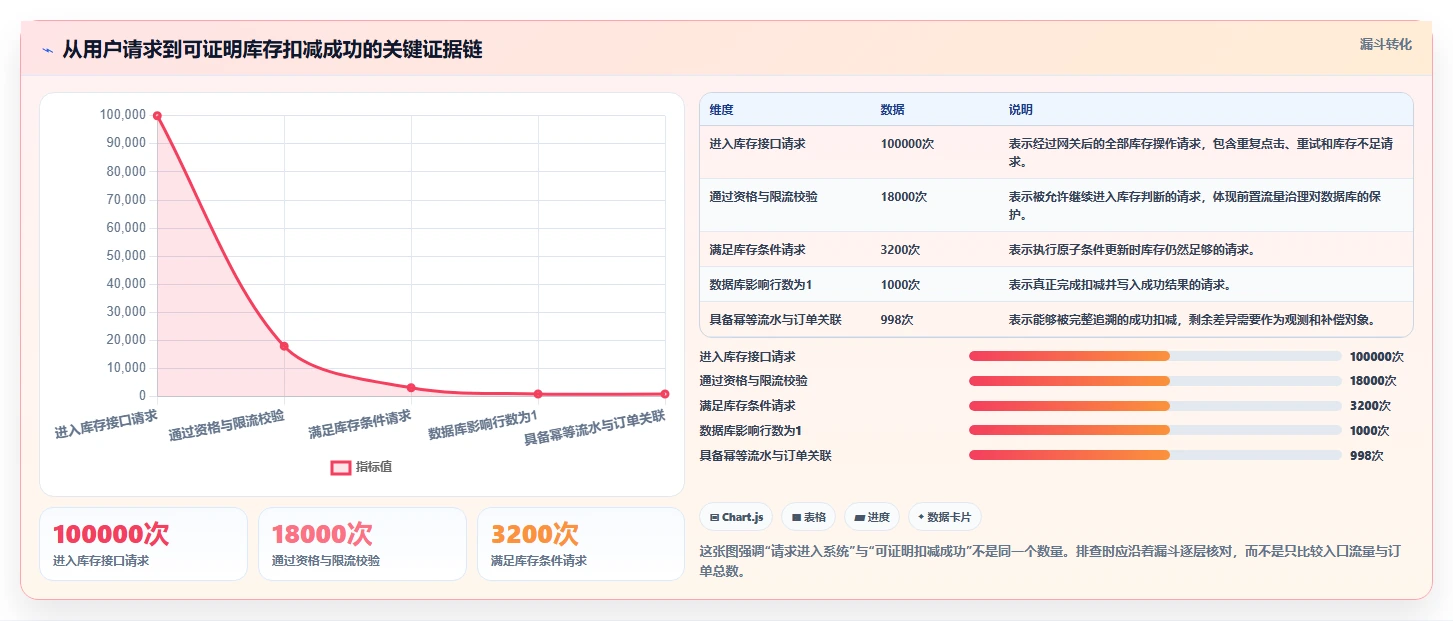This screenshot has width=1453, height=621.
Task: Click progress value label 1000次
Action: pos(1370,431)
